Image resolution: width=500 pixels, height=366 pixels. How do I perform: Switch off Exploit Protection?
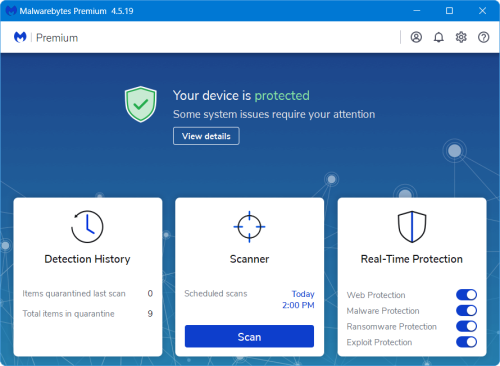point(466,342)
